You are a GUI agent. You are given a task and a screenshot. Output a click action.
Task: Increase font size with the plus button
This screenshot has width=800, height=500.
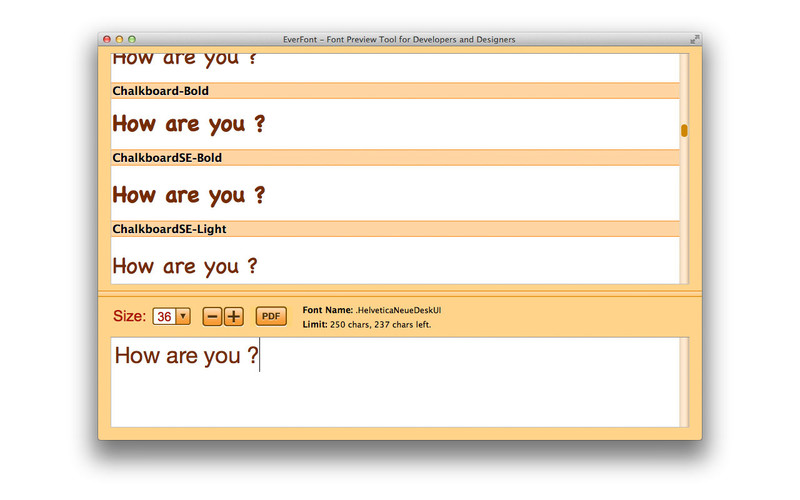pos(234,316)
